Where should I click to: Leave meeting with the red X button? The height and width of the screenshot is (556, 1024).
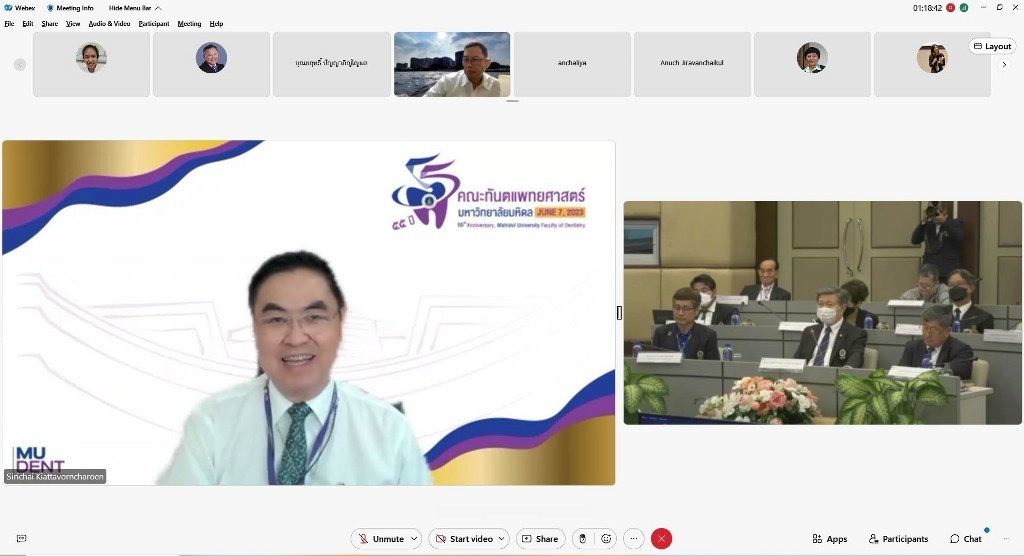pyautogui.click(x=661, y=539)
